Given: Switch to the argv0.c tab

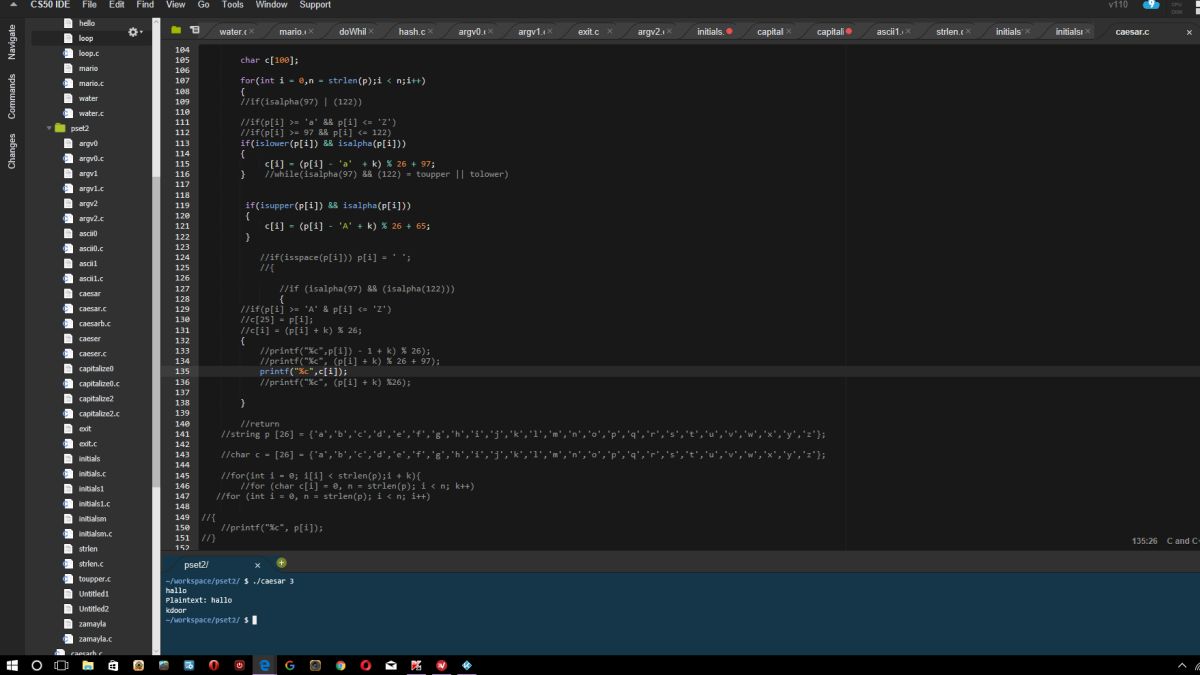Looking at the screenshot, I should (470, 32).
